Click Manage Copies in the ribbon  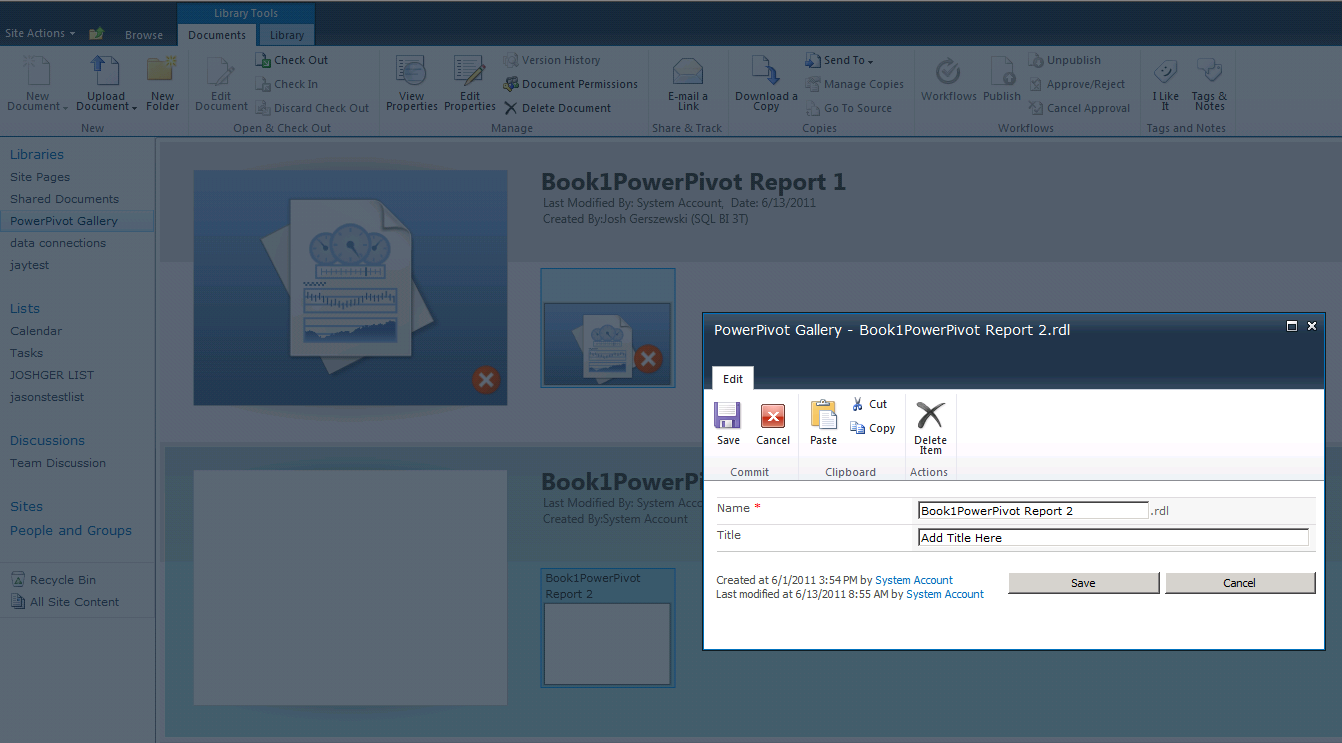pyautogui.click(x=854, y=84)
